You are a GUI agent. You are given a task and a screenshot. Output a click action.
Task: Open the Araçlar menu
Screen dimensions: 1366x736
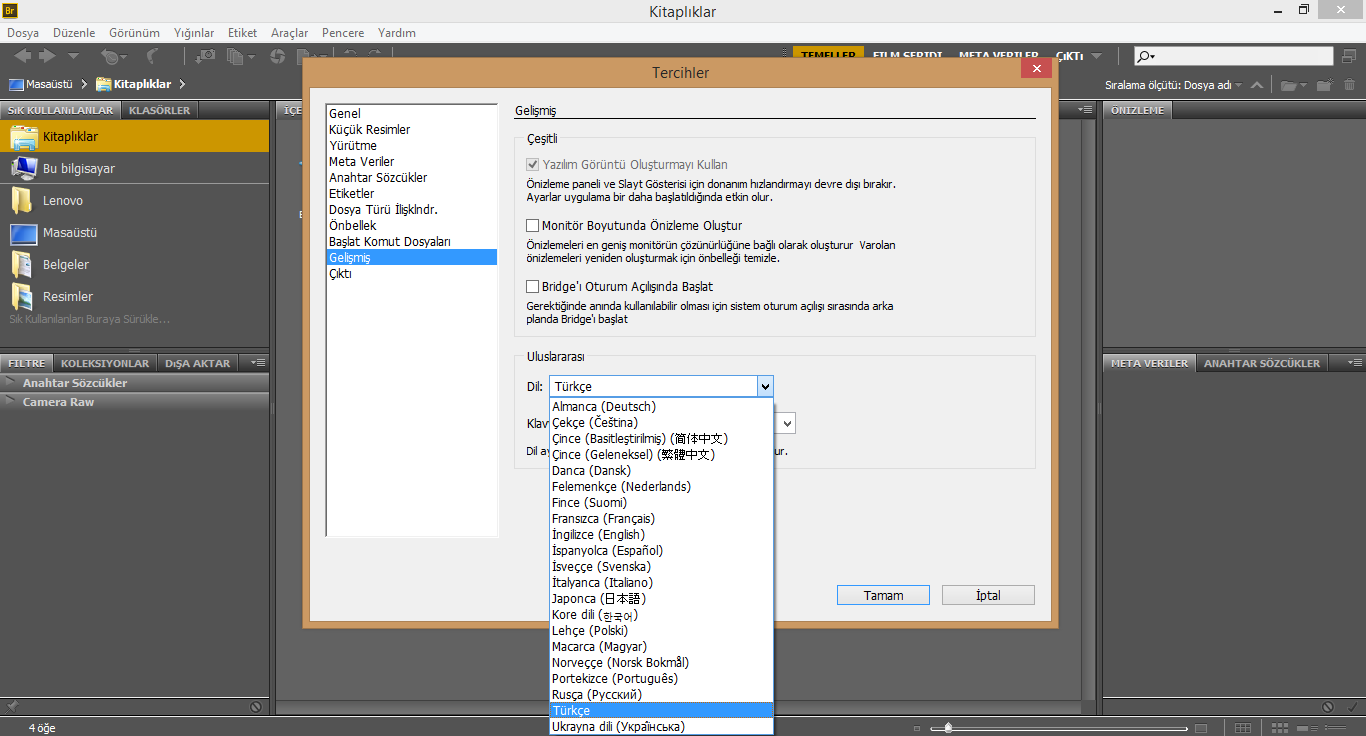(x=290, y=33)
